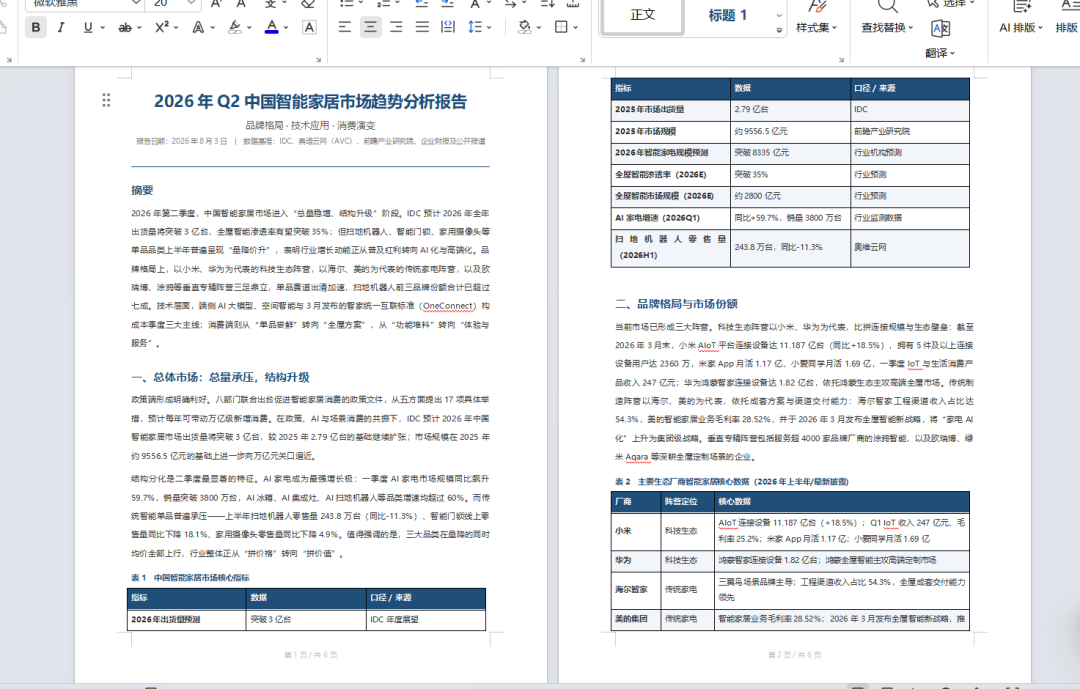Toggle center alignment
1080x689 pixels.
[x=371, y=28]
